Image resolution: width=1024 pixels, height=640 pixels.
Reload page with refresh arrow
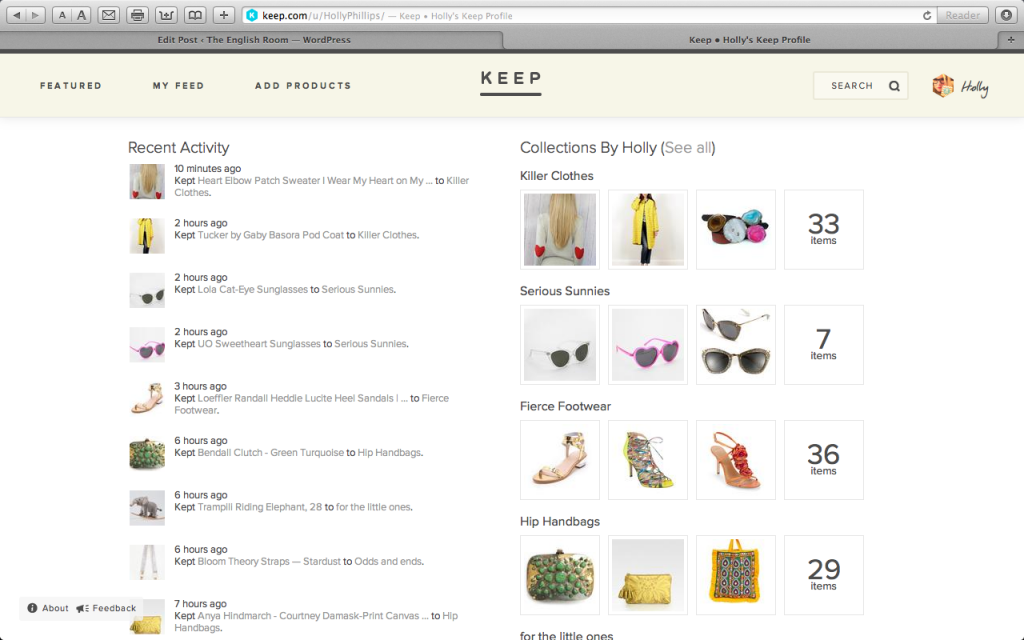(x=927, y=15)
